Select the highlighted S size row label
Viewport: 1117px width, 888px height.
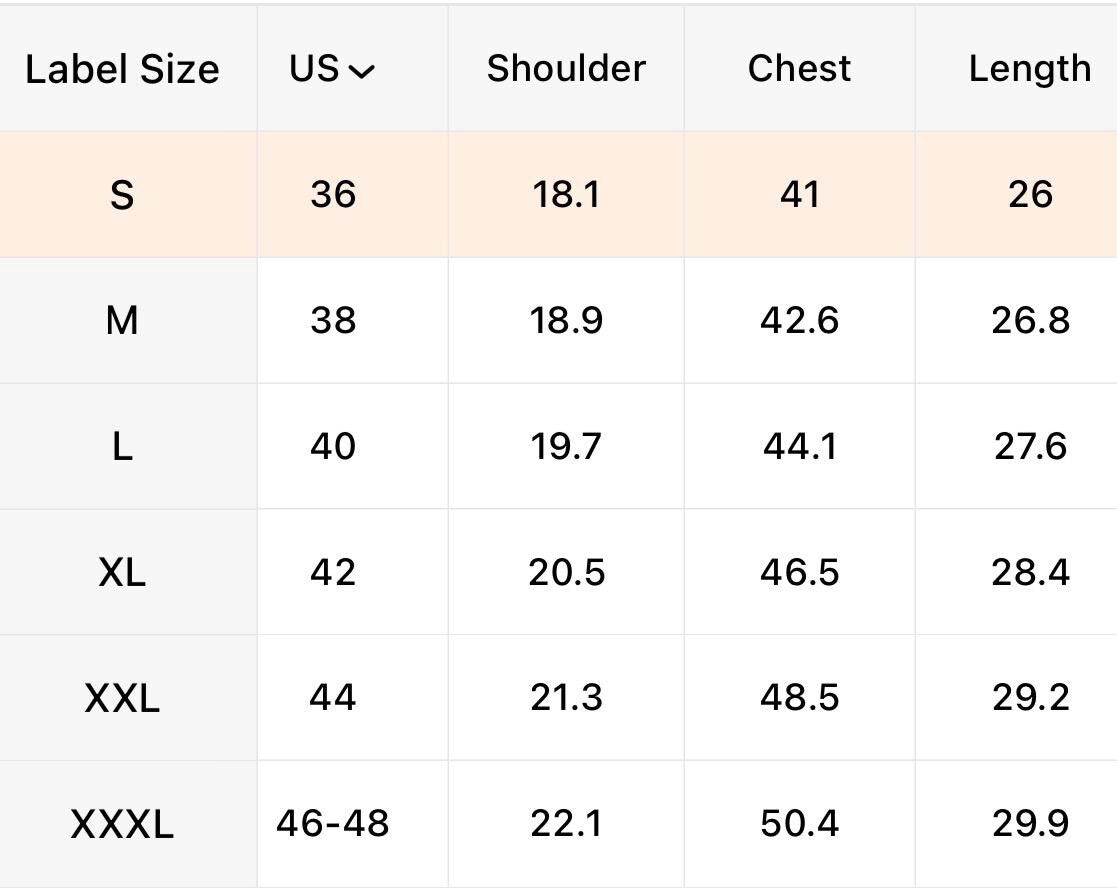pos(122,194)
